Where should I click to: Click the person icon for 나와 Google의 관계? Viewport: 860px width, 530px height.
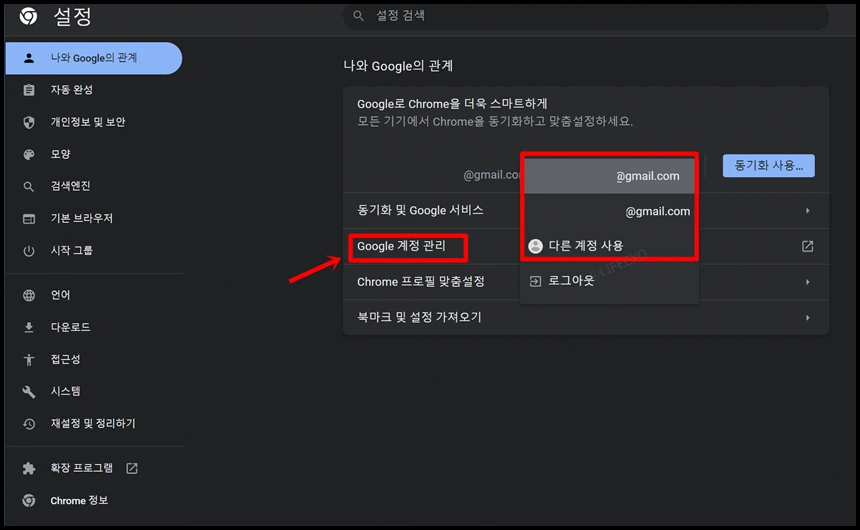29,58
